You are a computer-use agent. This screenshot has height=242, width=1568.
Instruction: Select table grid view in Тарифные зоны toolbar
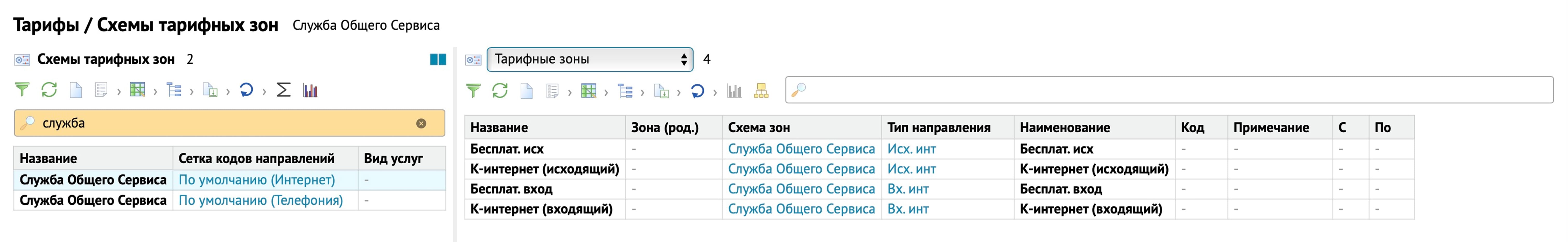[589, 91]
